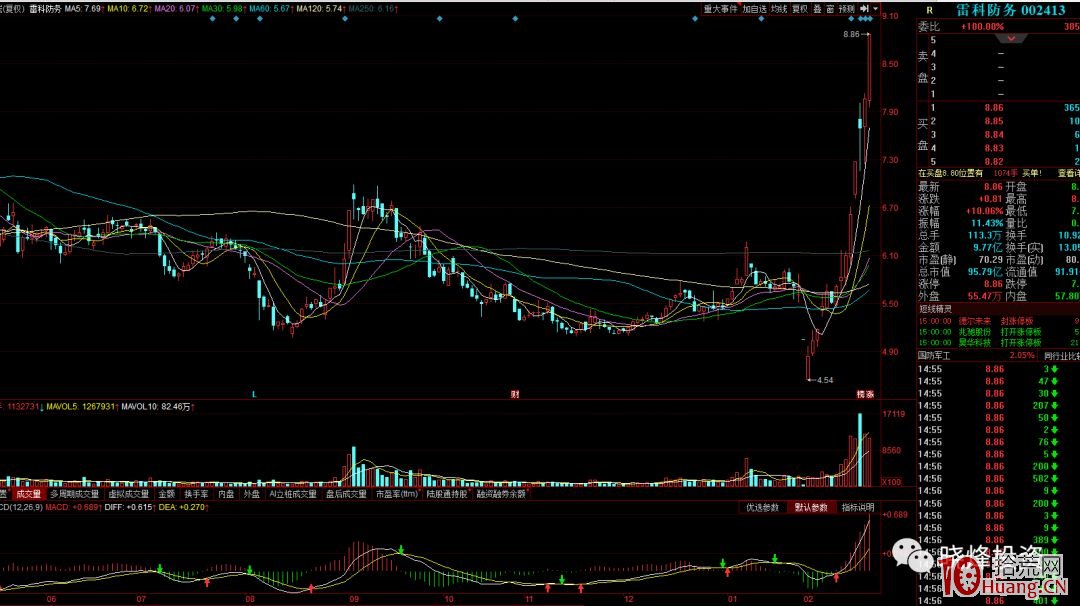Viewport: 1080px width, 606px height.
Task: Click the MA60: 5.67 indicator label
Action: (x=271, y=9)
